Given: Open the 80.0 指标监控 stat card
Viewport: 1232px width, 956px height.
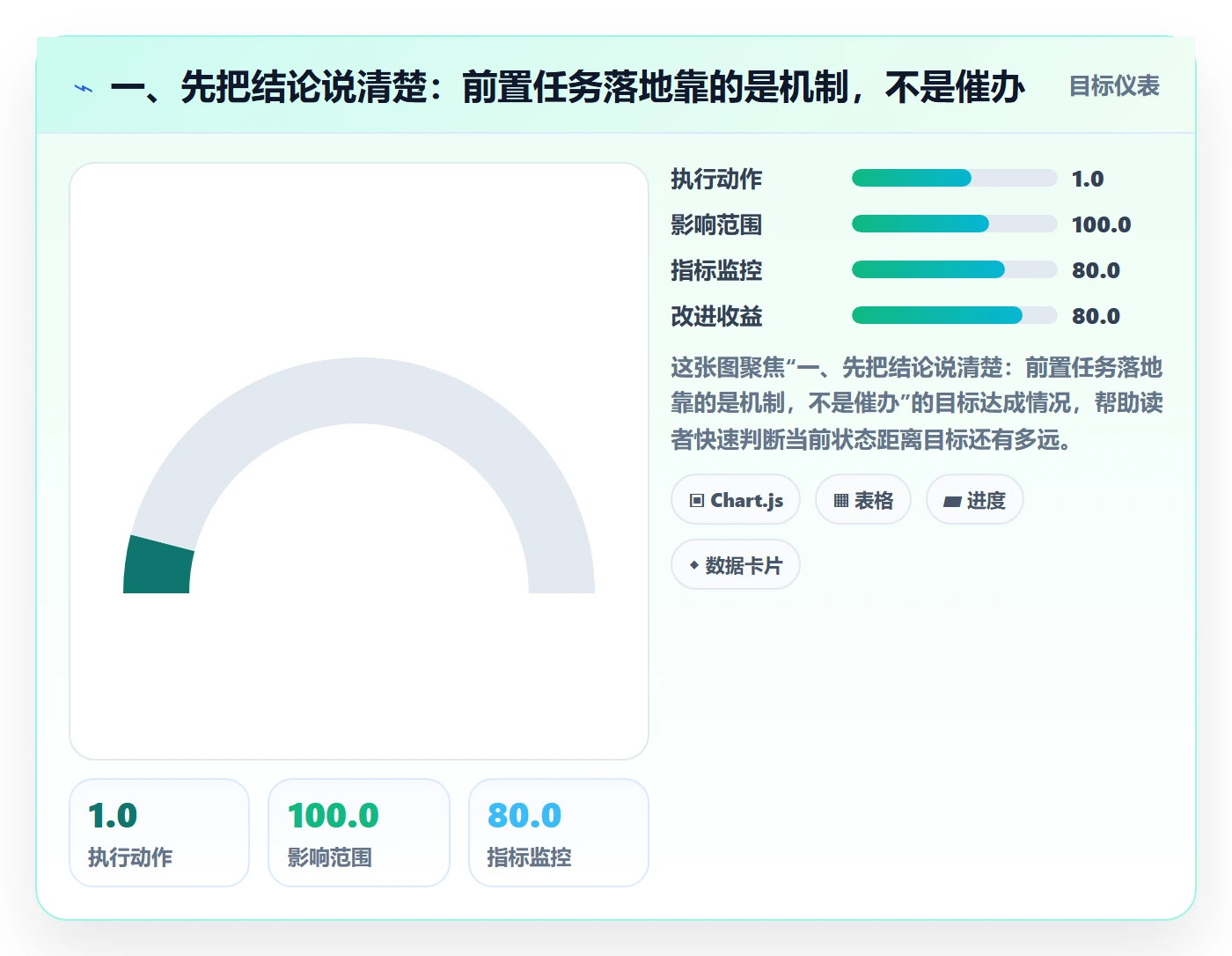Looking at the screenshot, I should coord(559,833).
